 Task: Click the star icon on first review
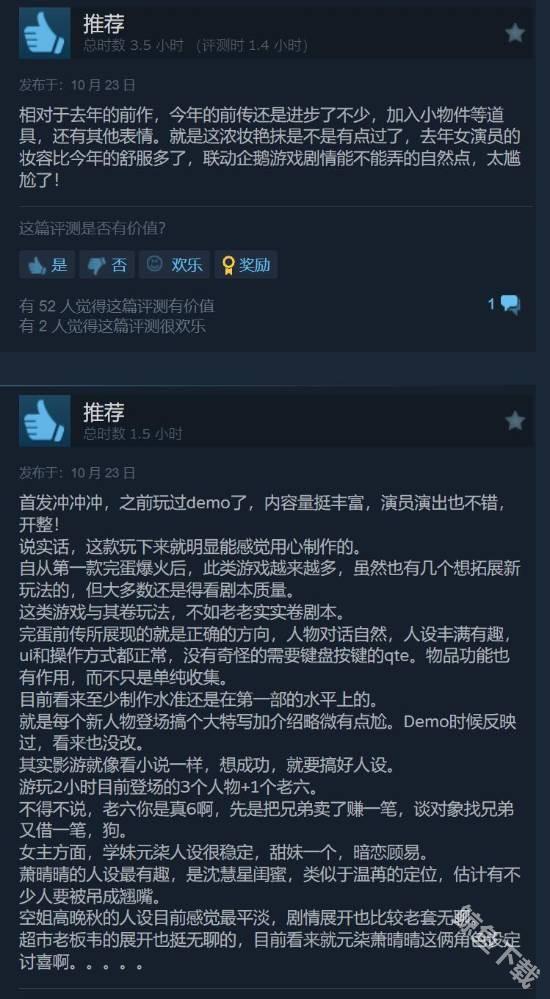(x=515, y=33)
